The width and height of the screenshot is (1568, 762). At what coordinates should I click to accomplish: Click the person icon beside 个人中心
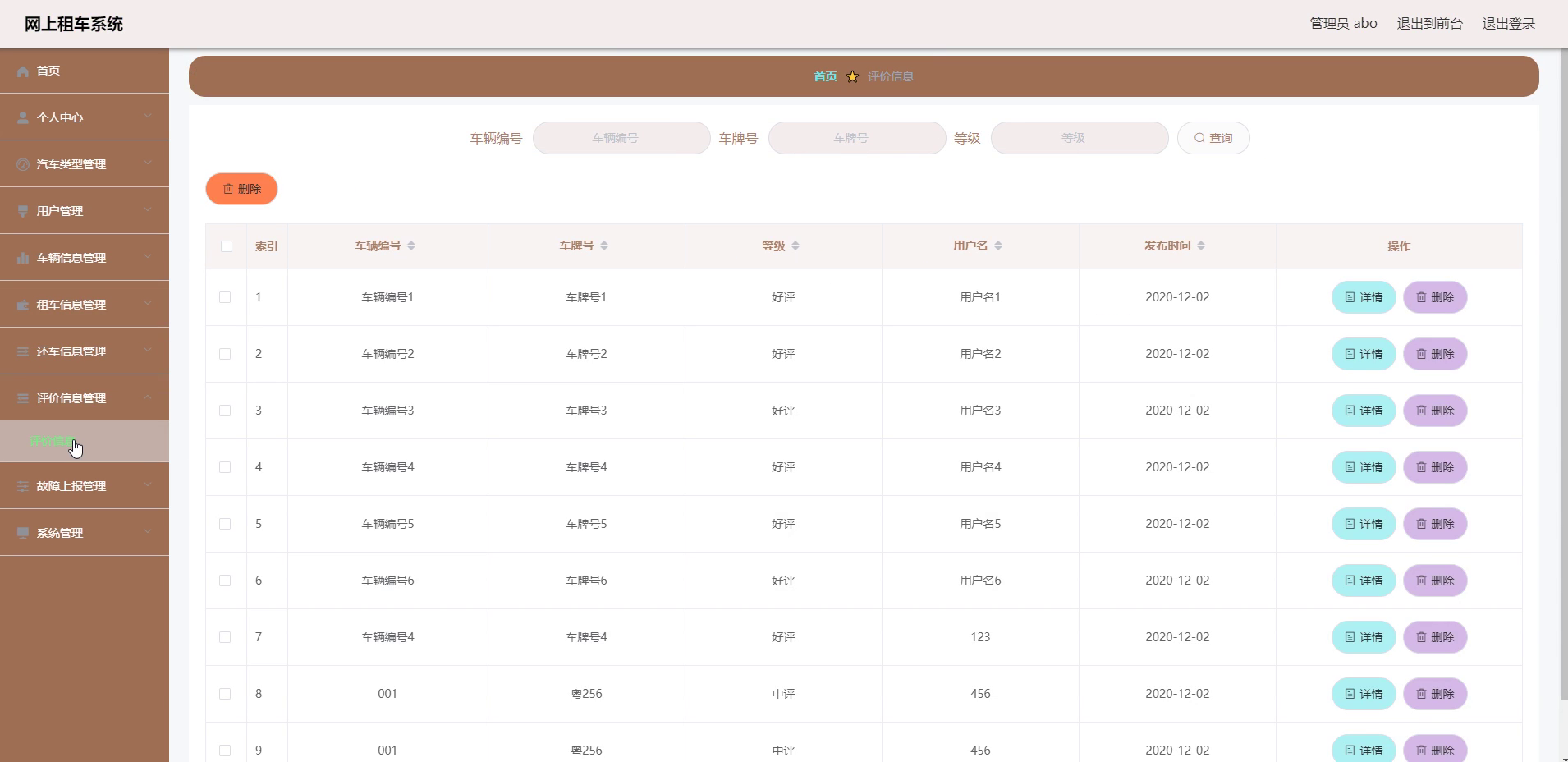[23, 118]
